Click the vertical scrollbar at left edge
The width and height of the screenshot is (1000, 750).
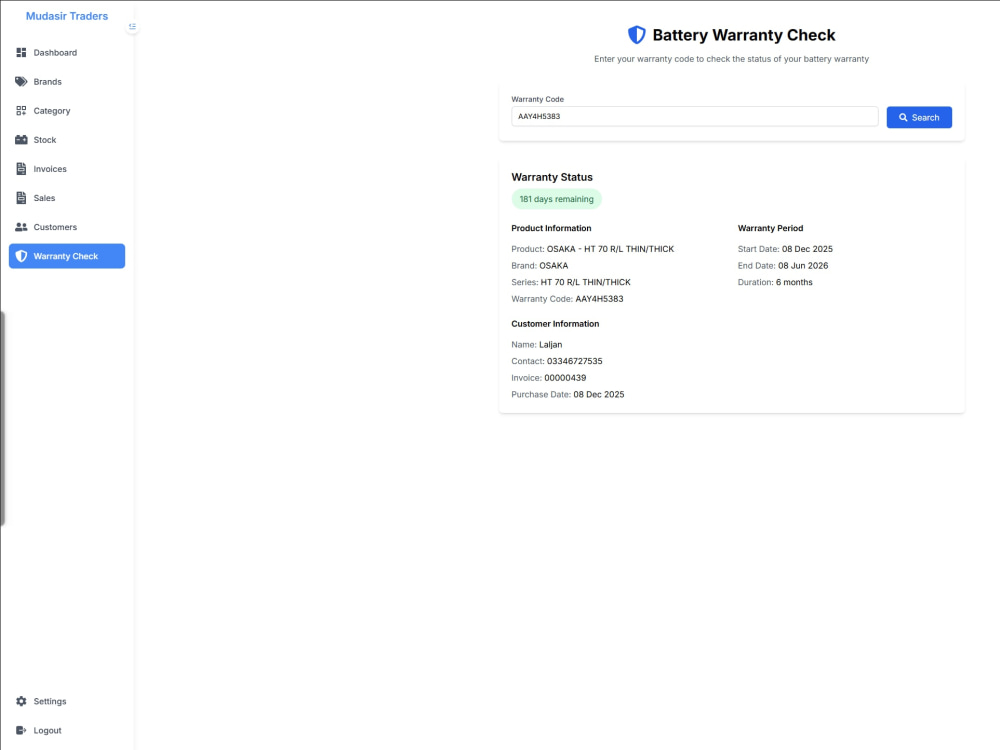click(x=3, y=418)
